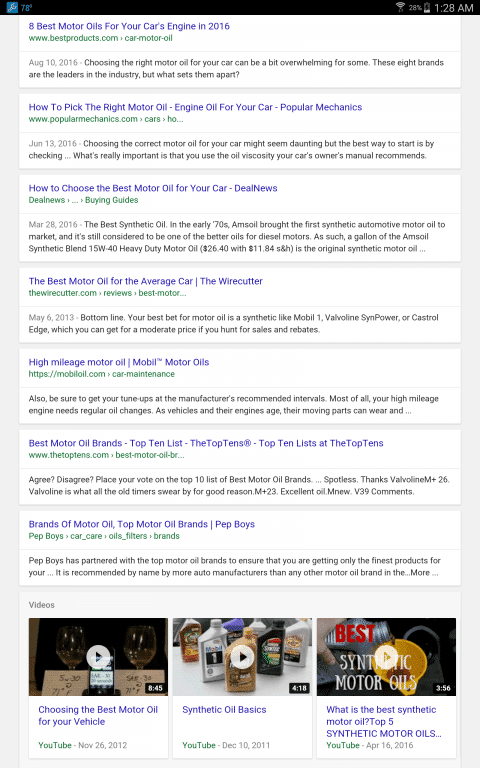Play the best synthetic motor oils video

(x=386, y=656)
